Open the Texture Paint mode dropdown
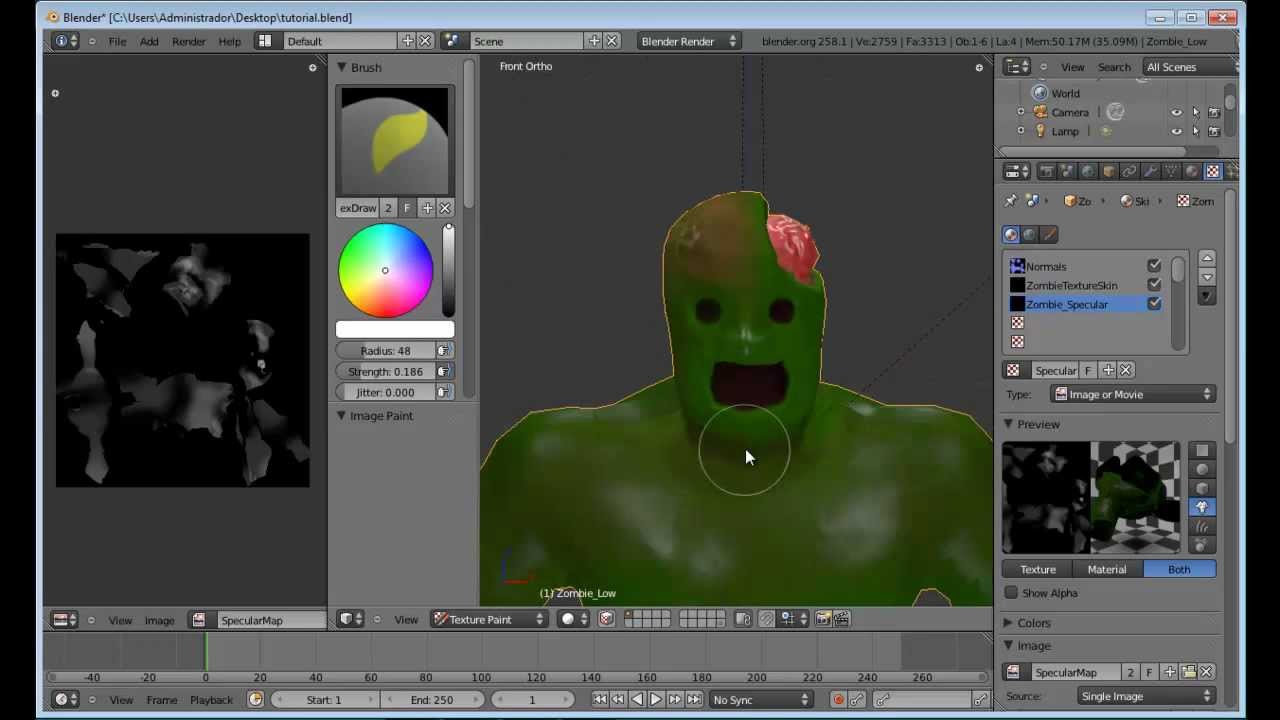 [x=489, y=619]
